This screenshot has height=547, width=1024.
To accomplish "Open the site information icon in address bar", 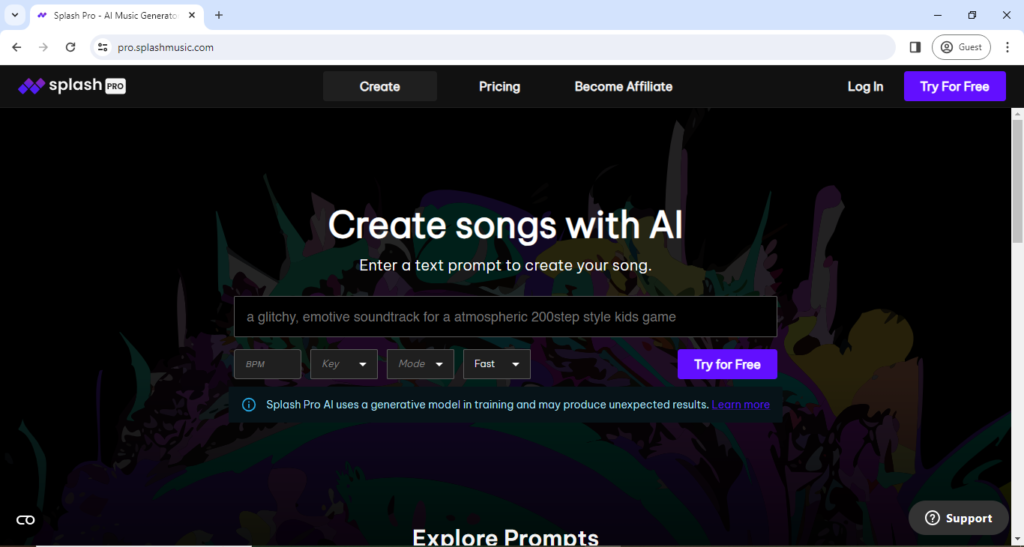I will tap(101, 47).
